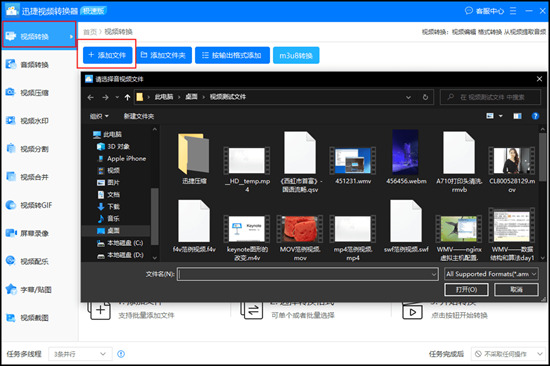Image resolution: width=550 pixels, height=366 pixels.
Task: Click the 添加文件夹 button
Action: (164, 55)
